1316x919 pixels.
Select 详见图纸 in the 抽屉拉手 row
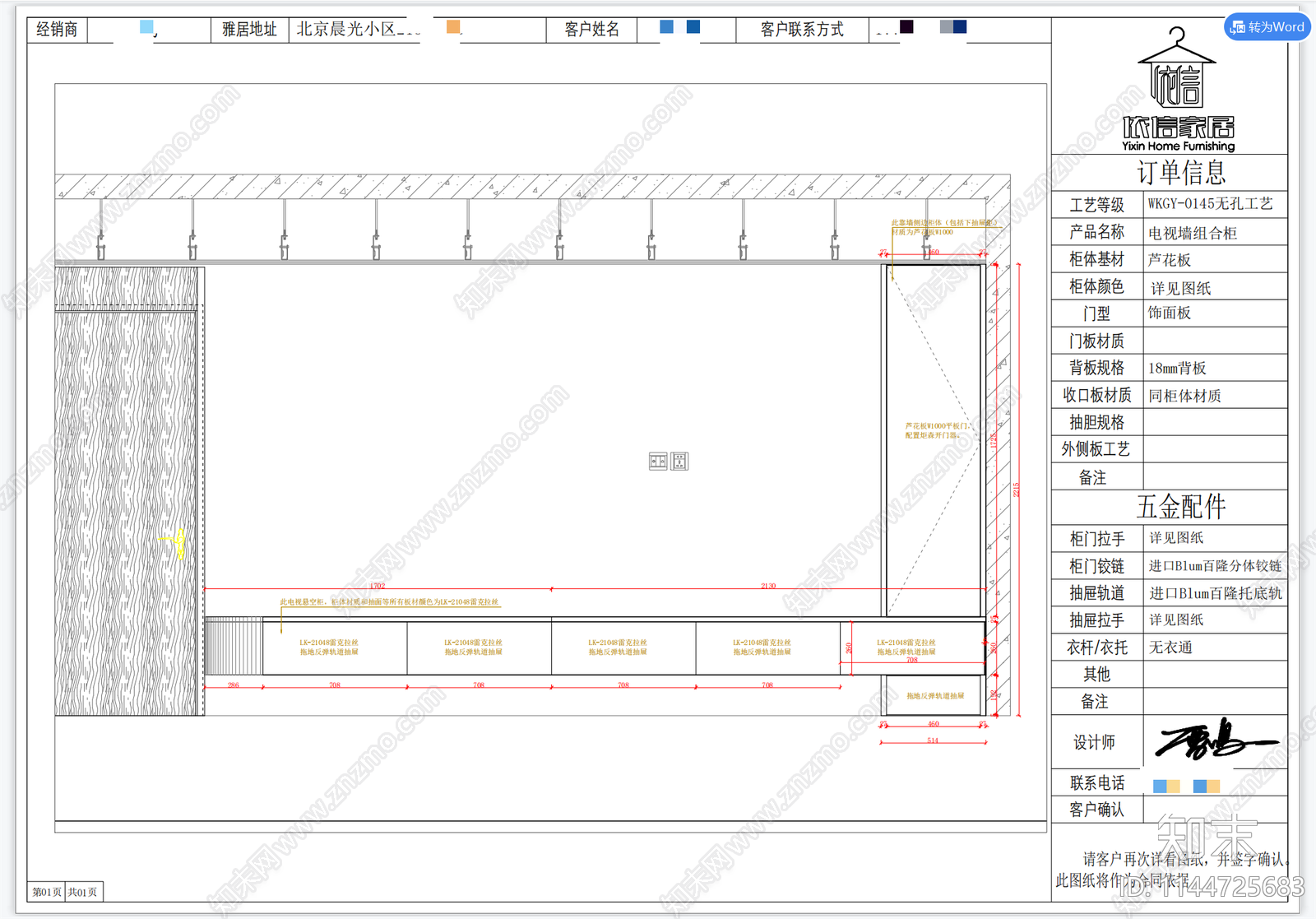(x=1176, y=620)
